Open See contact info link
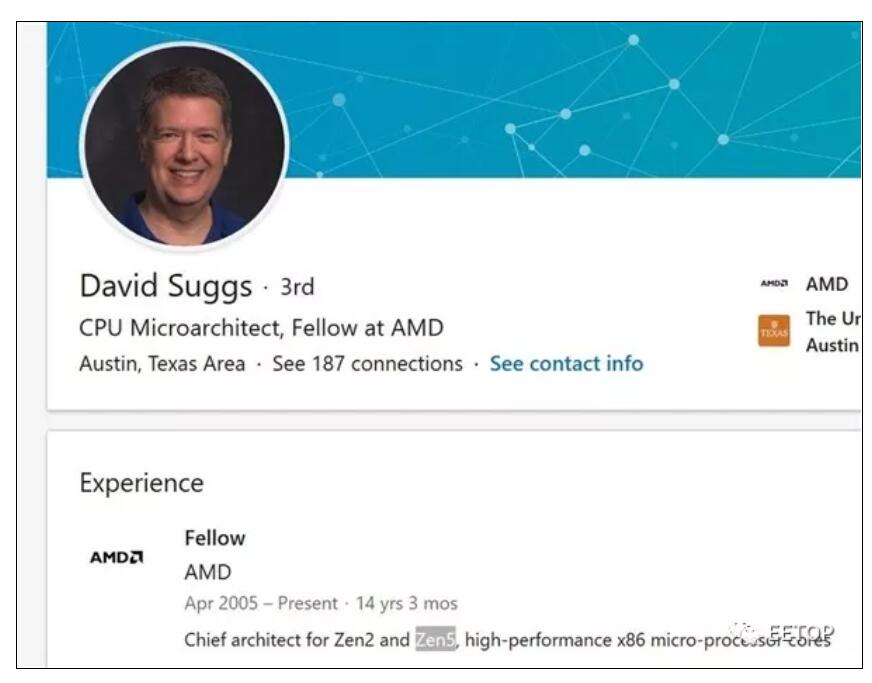 566,363
